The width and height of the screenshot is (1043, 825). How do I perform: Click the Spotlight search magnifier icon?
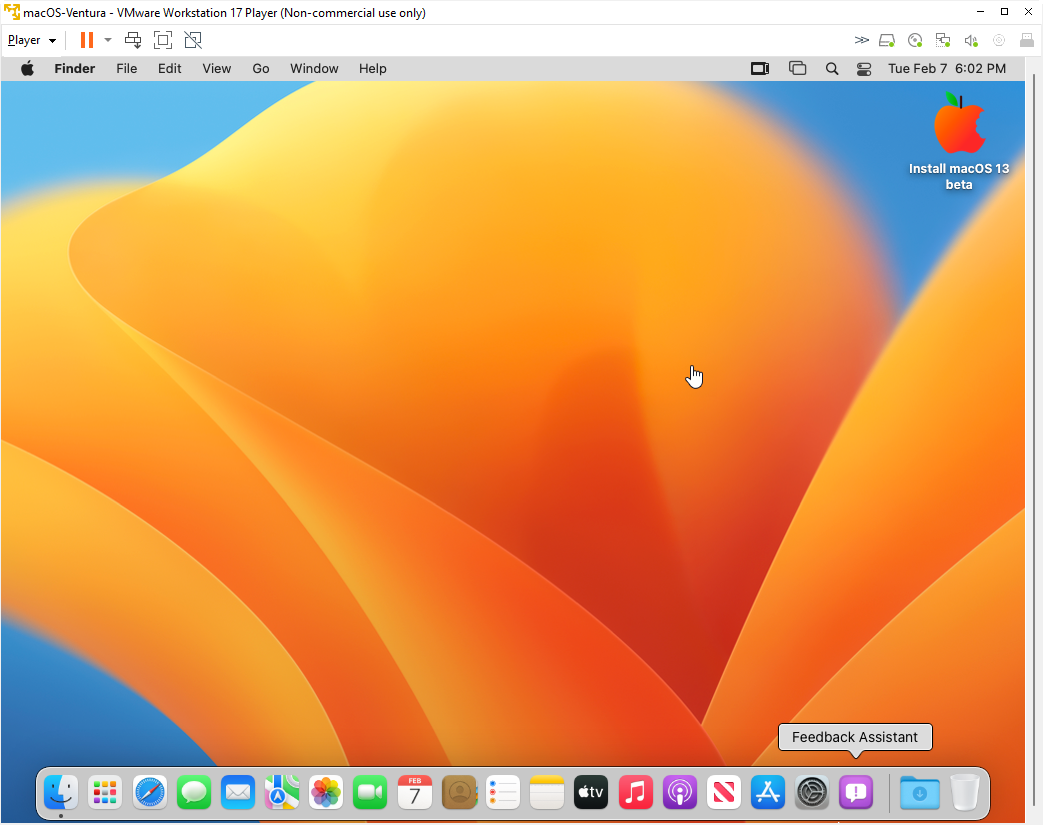pyautogui.click(x=831, y=69)
